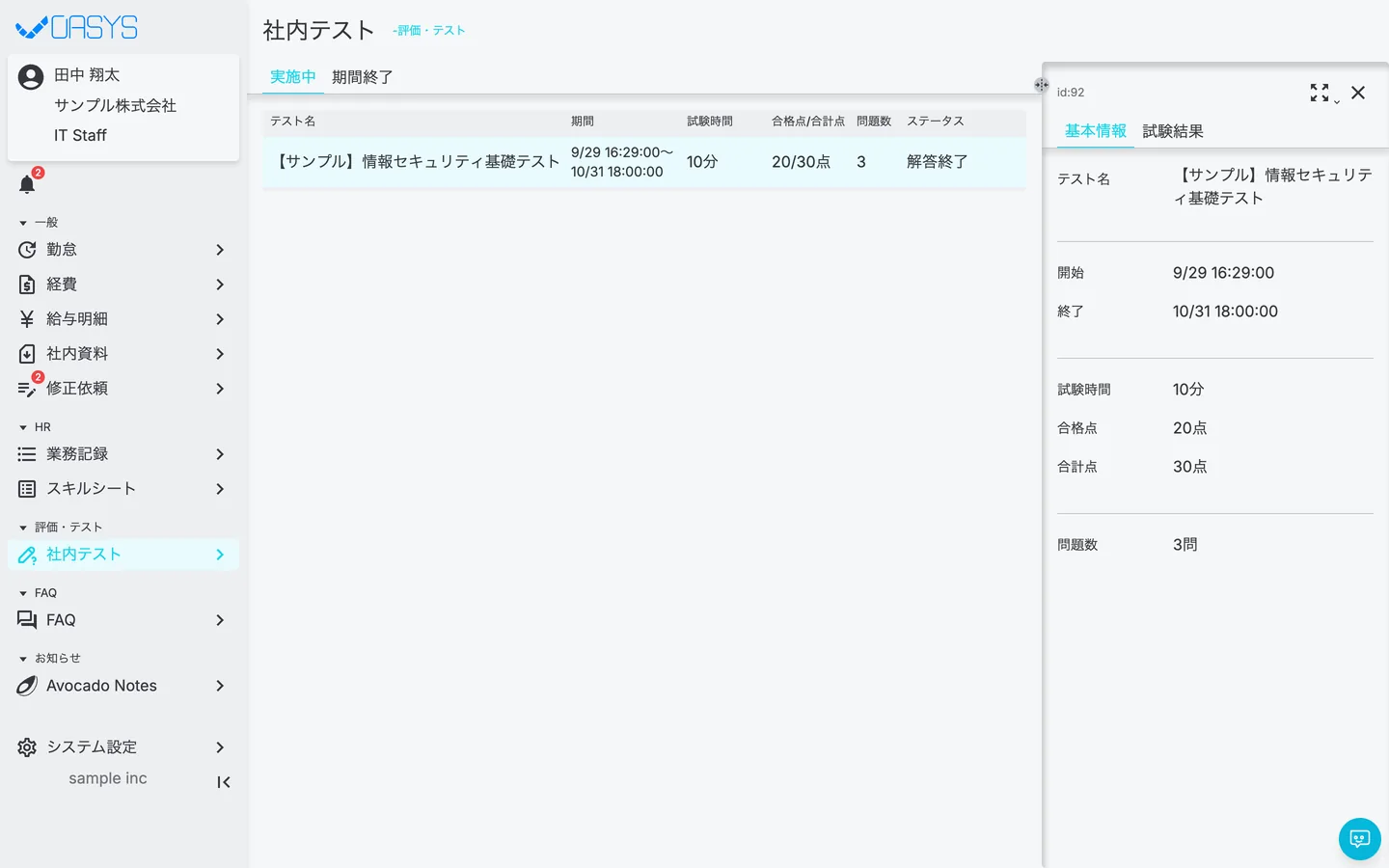Viewport: 1389px width, 868px height.
Task: Collapse the FAQ section header
Action: point(38,593)
